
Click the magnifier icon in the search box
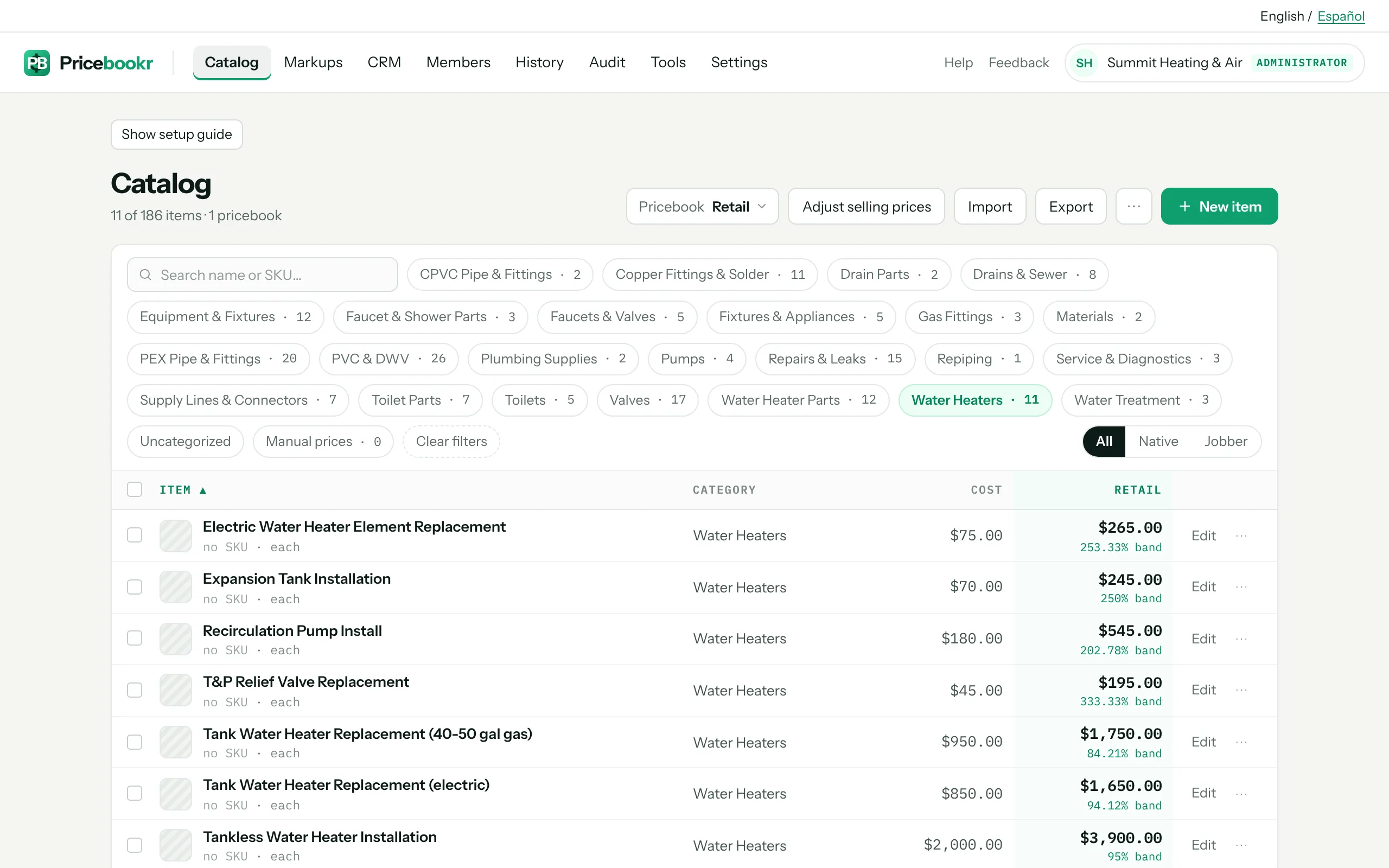pos(146,275)
